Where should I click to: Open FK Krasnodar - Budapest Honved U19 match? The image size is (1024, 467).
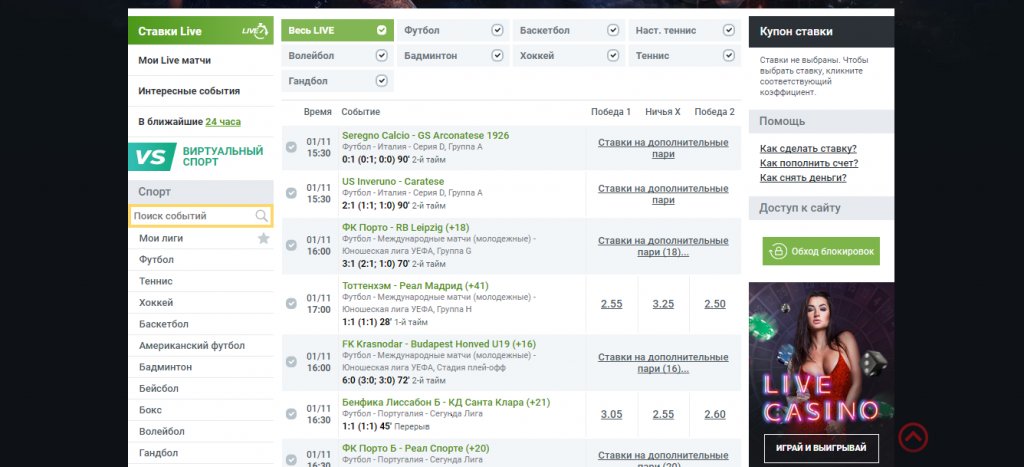coord(439,344)
